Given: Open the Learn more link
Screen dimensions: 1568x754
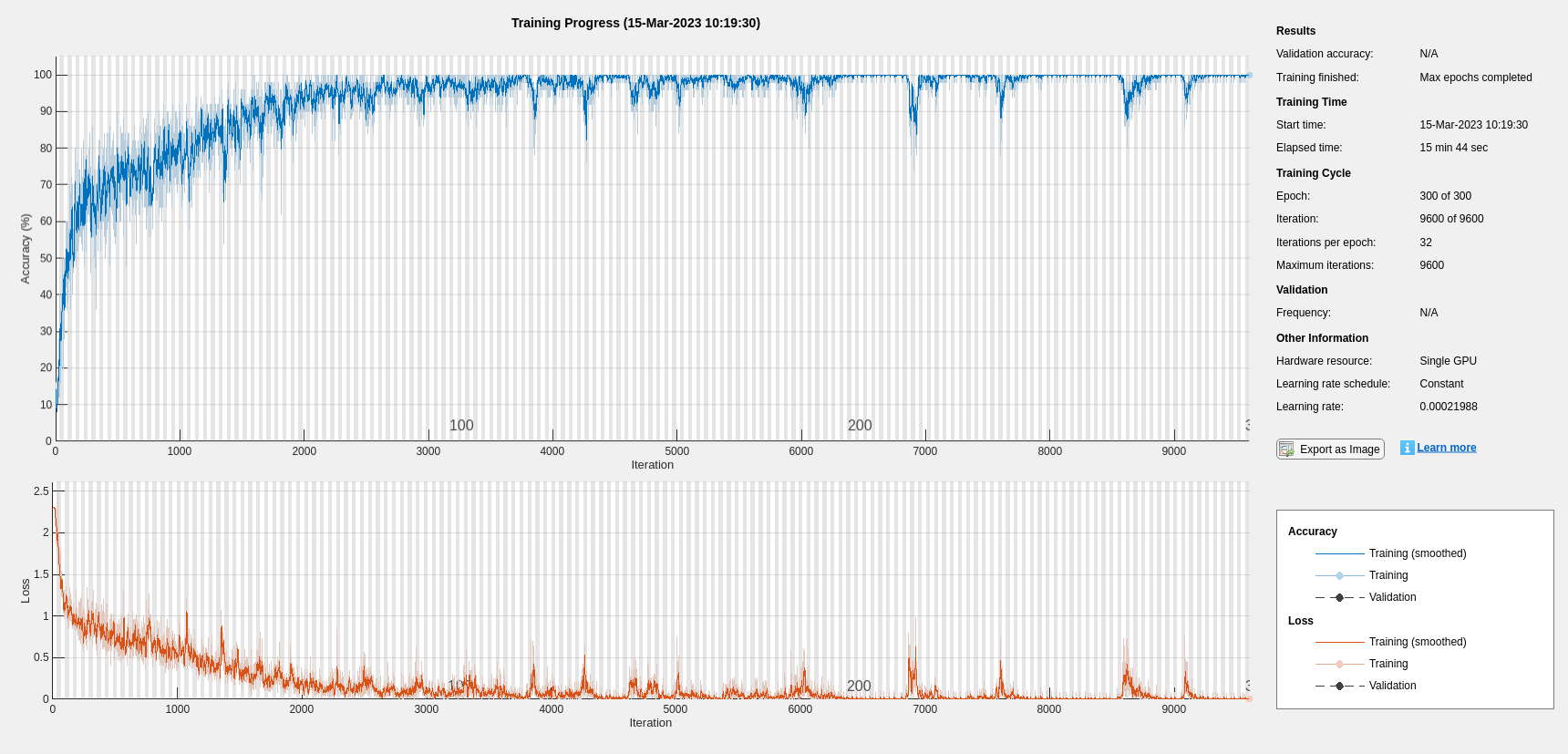Looking at the screenshot, I should coord(1446,448).
